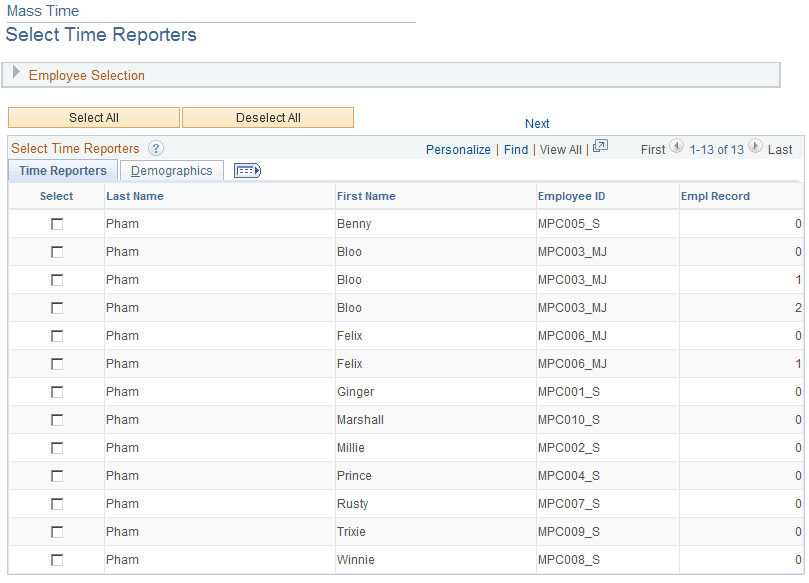
Task: Select checkbox for Bloo Pham record 1
Action: coord(57,280)
